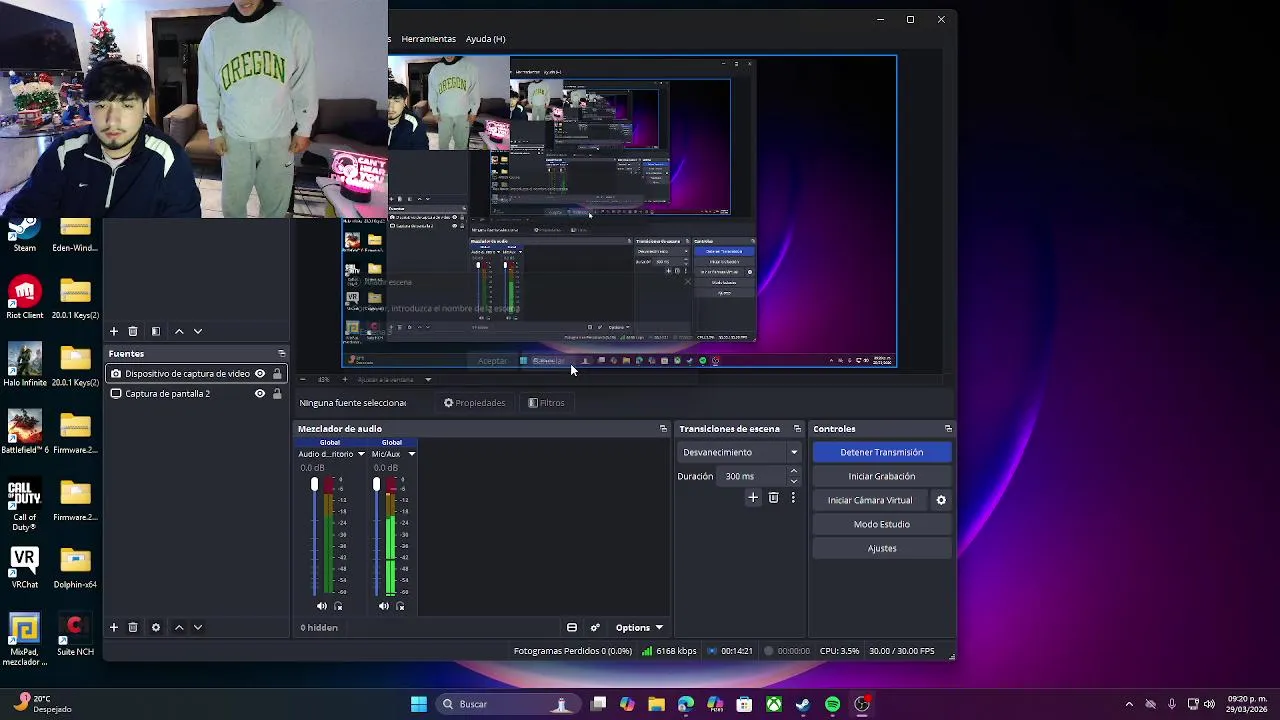This screenshot has height=720, width=1280.
Task: Click Detener Transmisión button
Action: coord(882,452)
